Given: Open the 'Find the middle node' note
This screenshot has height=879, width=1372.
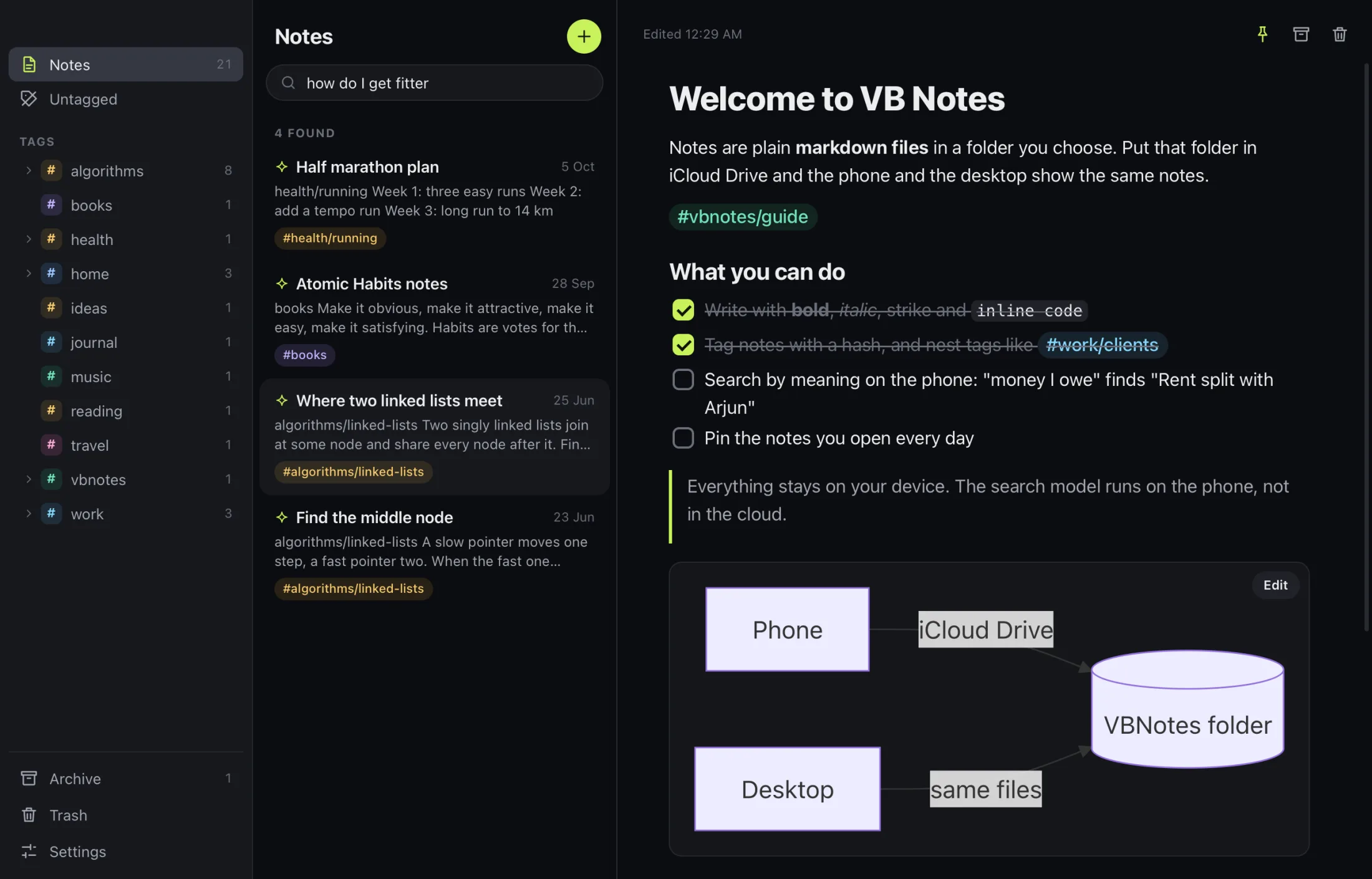Looking at the screenshot, I should [434, 554].
